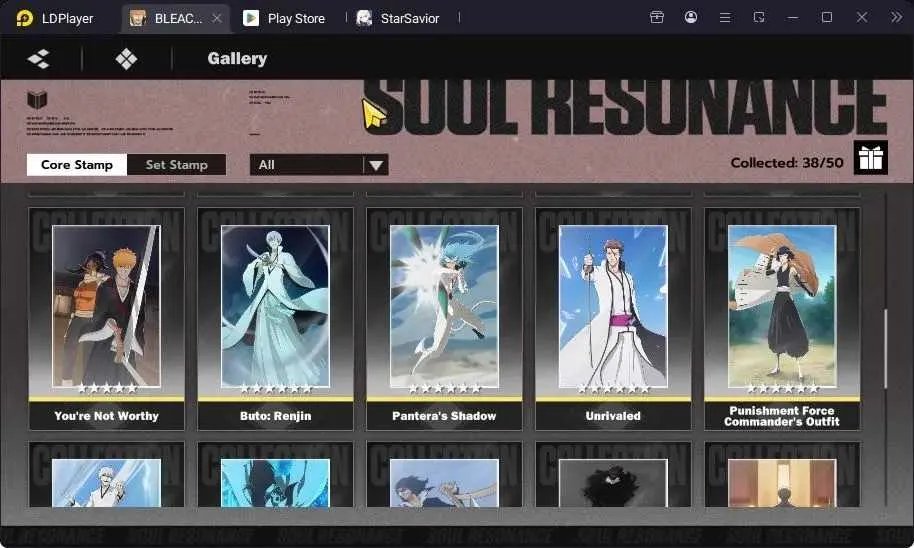Open LDPlayer store gift box icon
This screenshot has height=548, width=914.
tap(657, 17)
